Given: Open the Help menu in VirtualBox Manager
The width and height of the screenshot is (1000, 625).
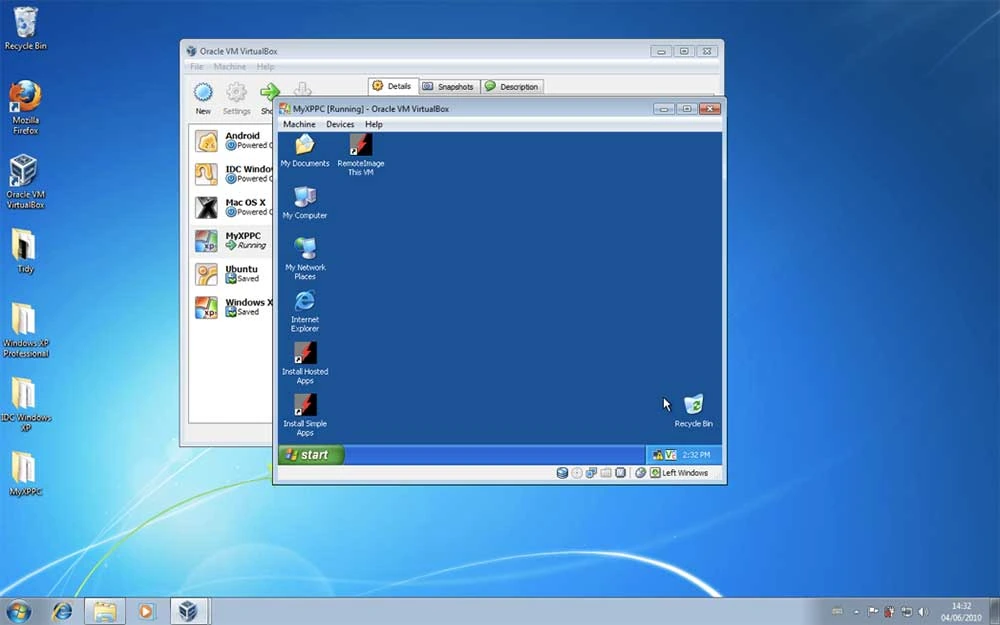Looking at the screenshot, I should (265, 66).
